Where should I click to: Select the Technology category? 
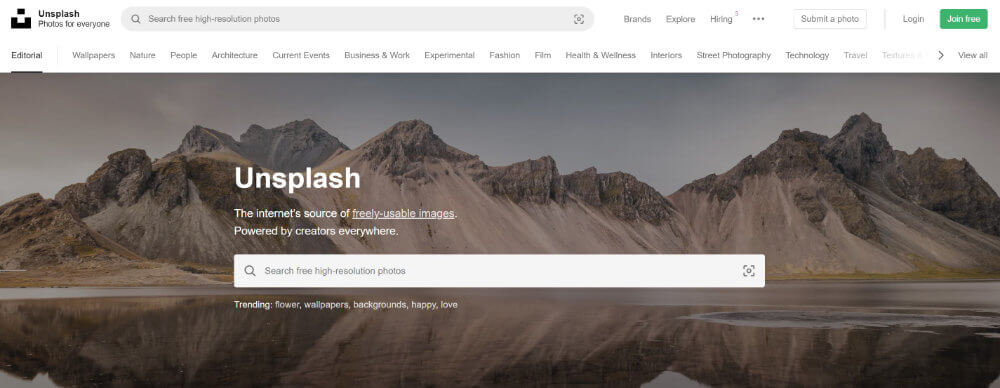(807, 56)
